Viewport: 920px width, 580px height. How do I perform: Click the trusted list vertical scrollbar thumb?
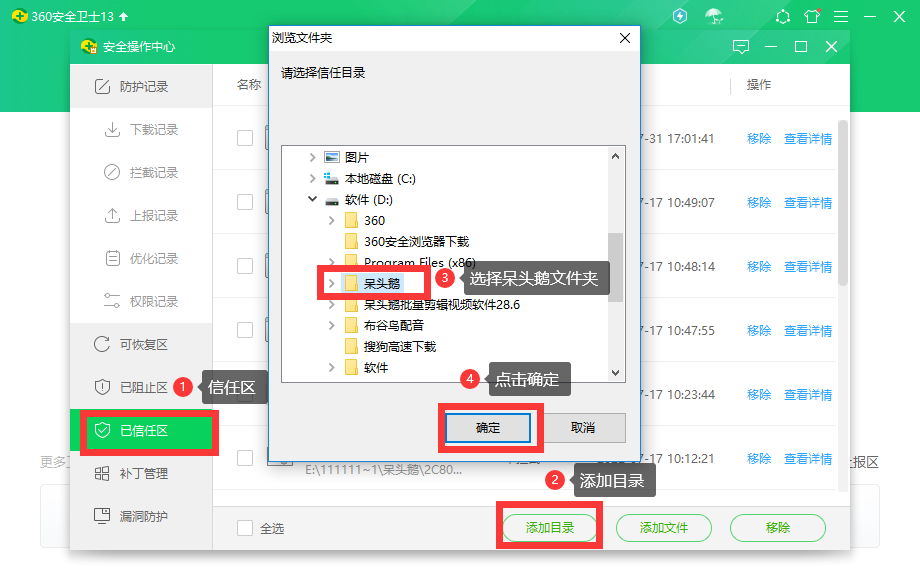pos(843,203)
